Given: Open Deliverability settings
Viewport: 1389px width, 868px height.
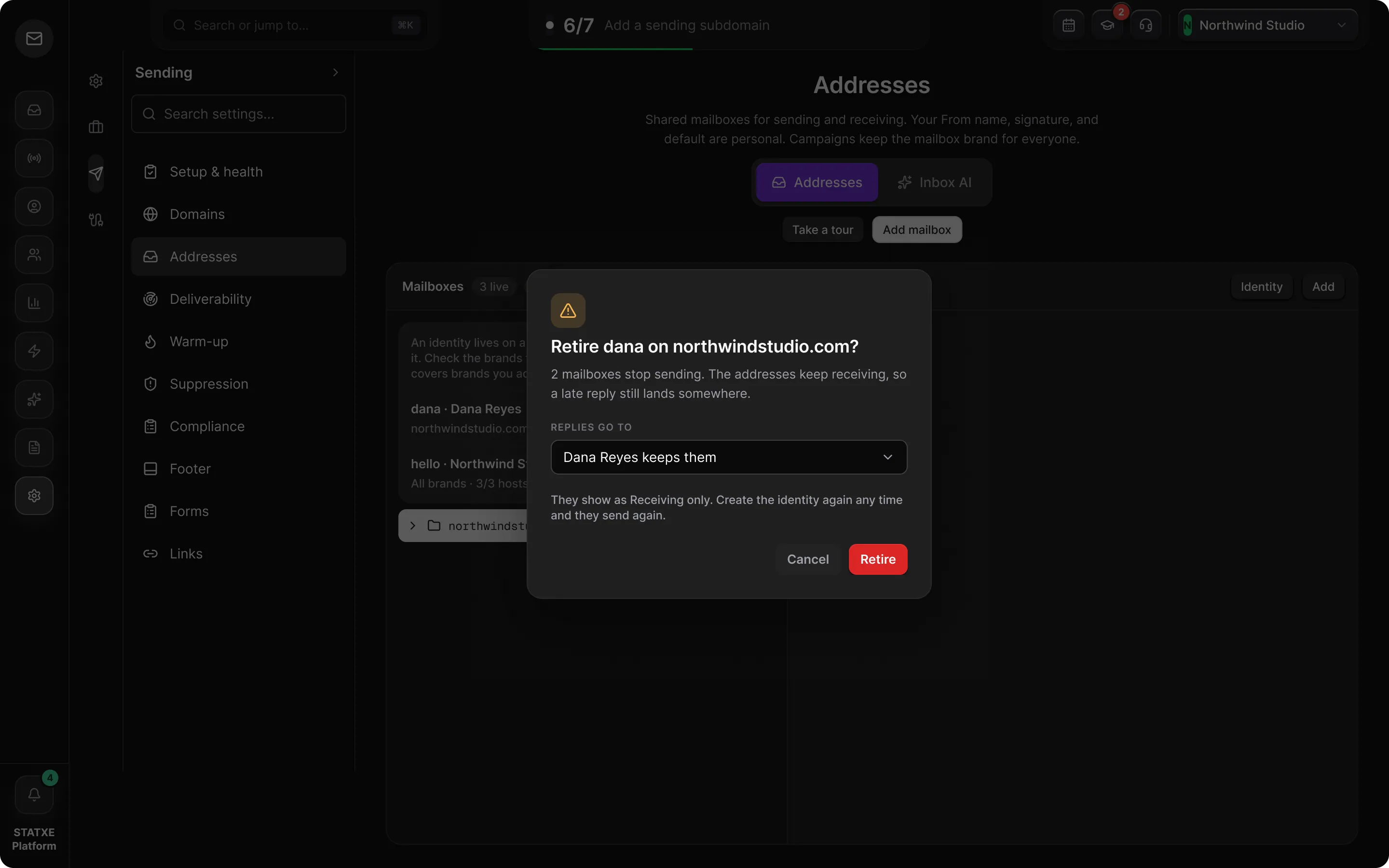Looking at the screenshot, I should (x=238, y=299).
